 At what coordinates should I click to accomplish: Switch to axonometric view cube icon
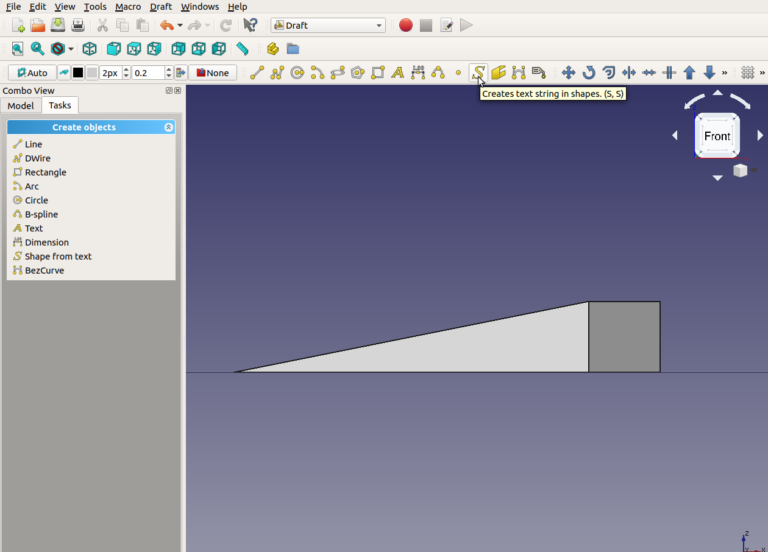pyautogui.click(x=90, y=48)
